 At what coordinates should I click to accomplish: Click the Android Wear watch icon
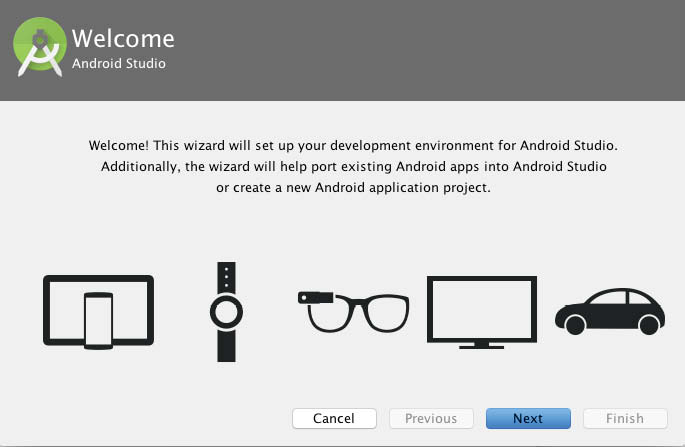click(226, 312)
